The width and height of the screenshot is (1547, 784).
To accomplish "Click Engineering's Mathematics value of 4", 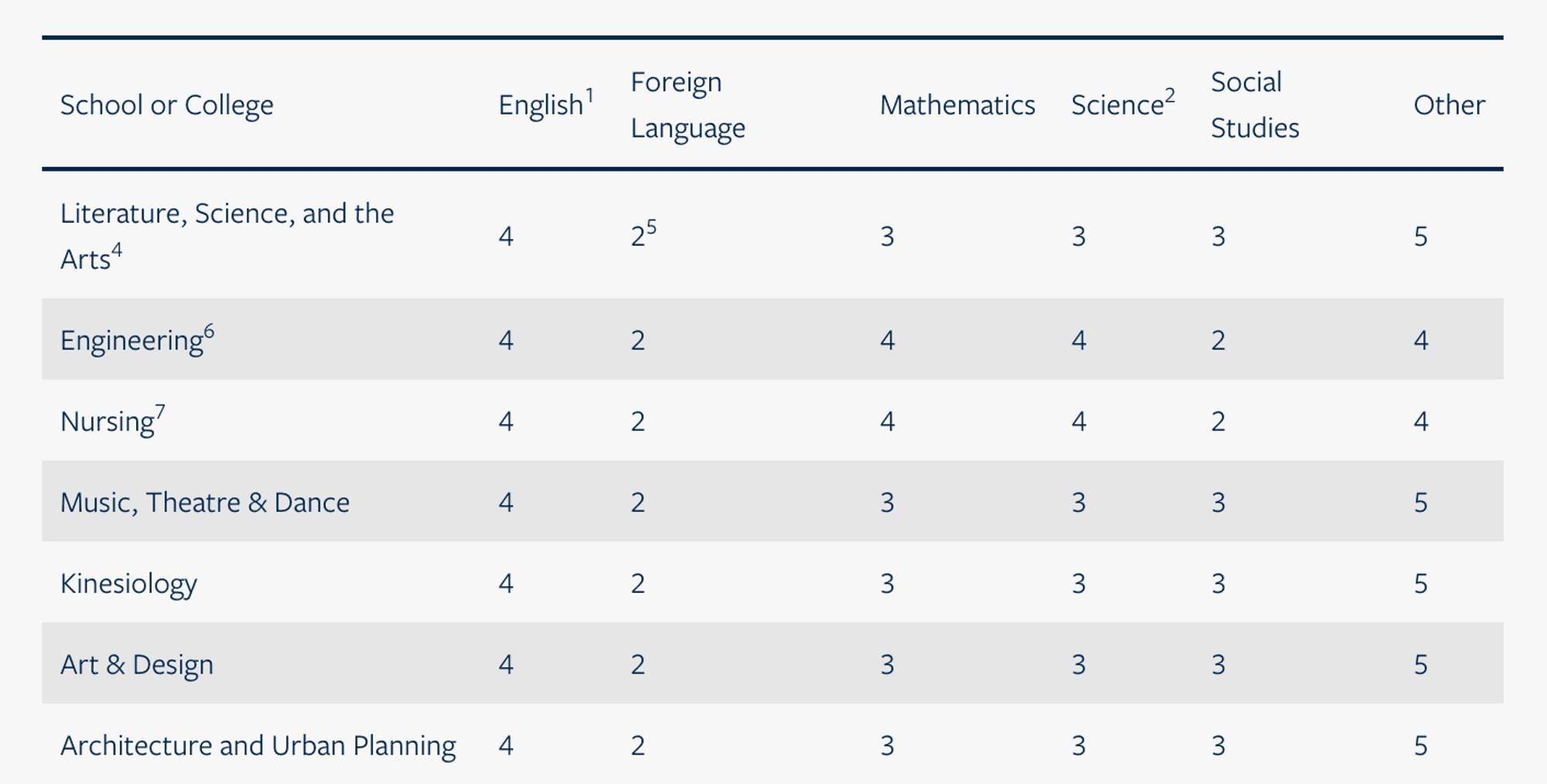I will click(x=887, y=340).
